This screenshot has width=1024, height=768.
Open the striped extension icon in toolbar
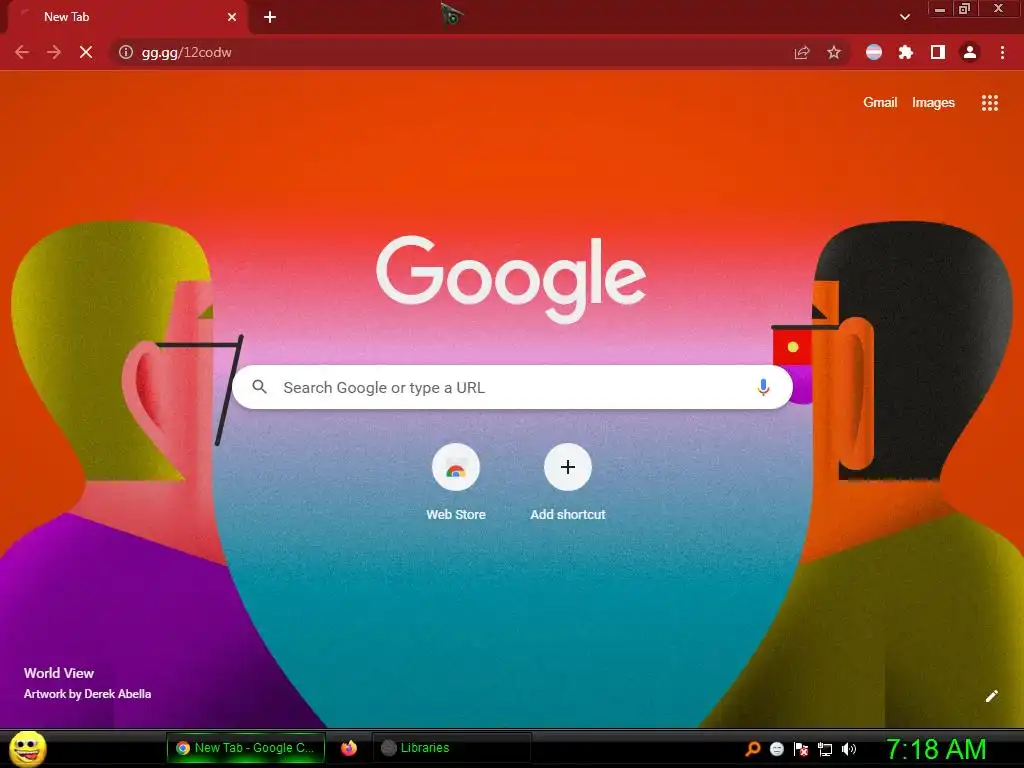[x=874, y=52]
